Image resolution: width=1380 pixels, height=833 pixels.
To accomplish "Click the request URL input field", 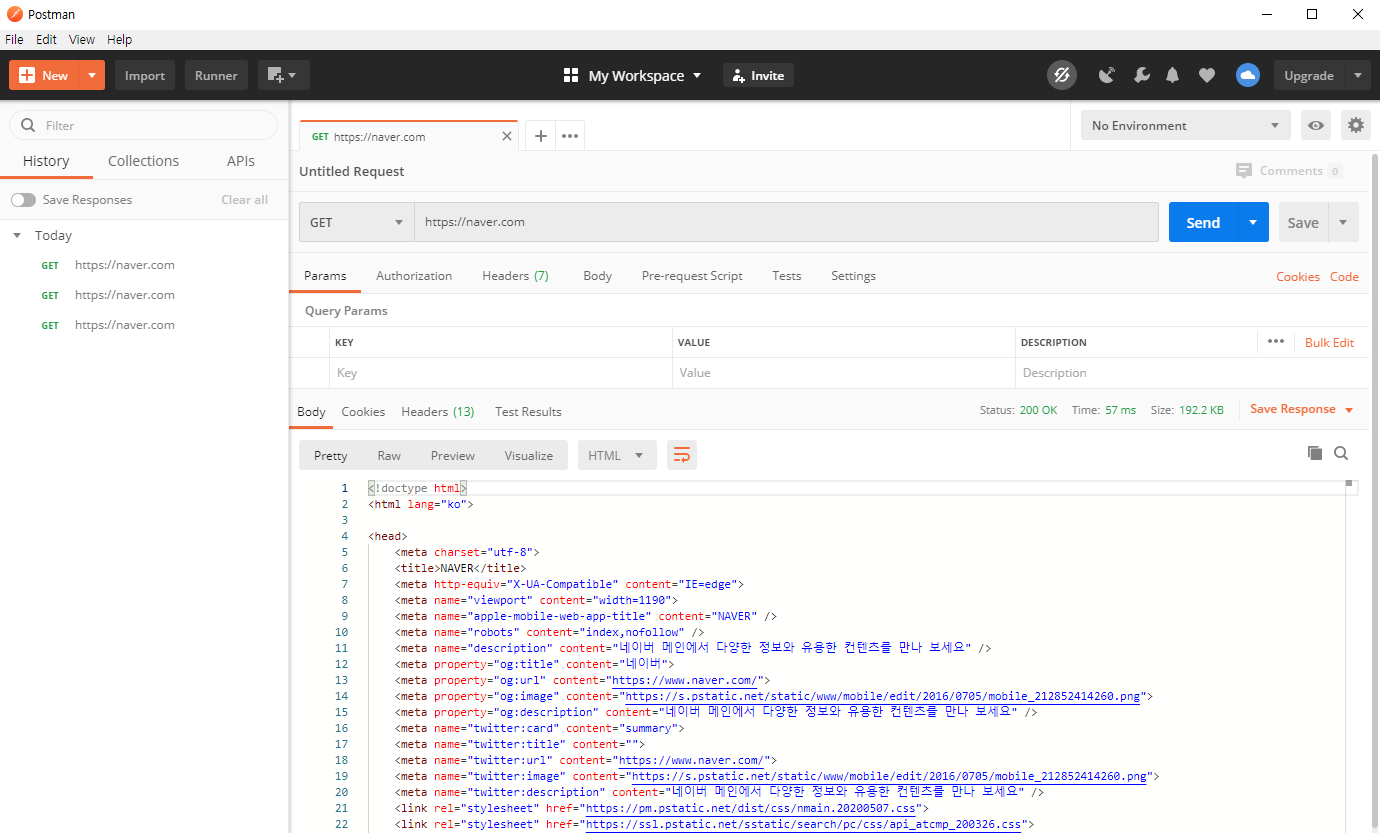I will pos(786,222).
